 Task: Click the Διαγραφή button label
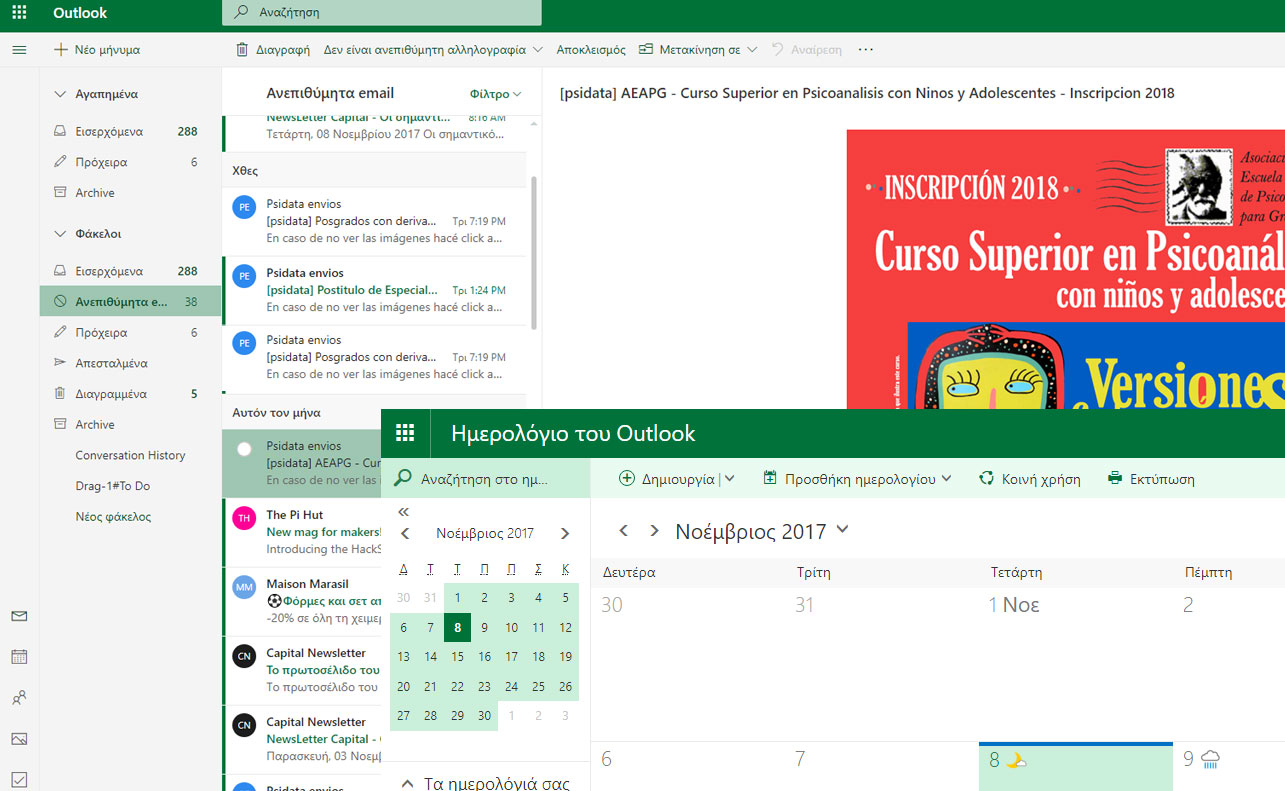click(282, 49)
